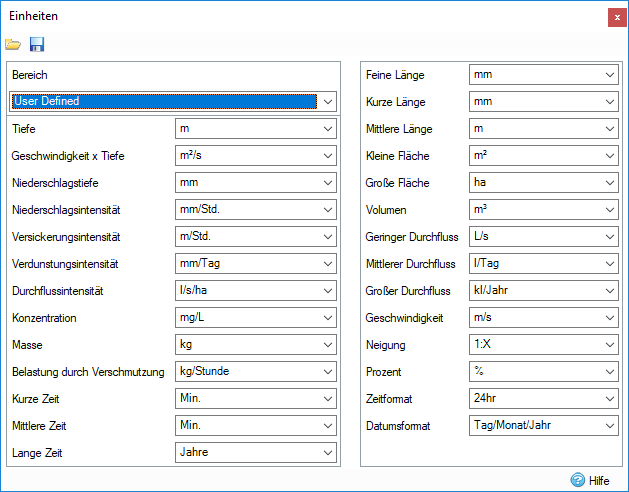Change the Geschwindigkeit m/s dropdown
The image size is (629, 492).
610,318
